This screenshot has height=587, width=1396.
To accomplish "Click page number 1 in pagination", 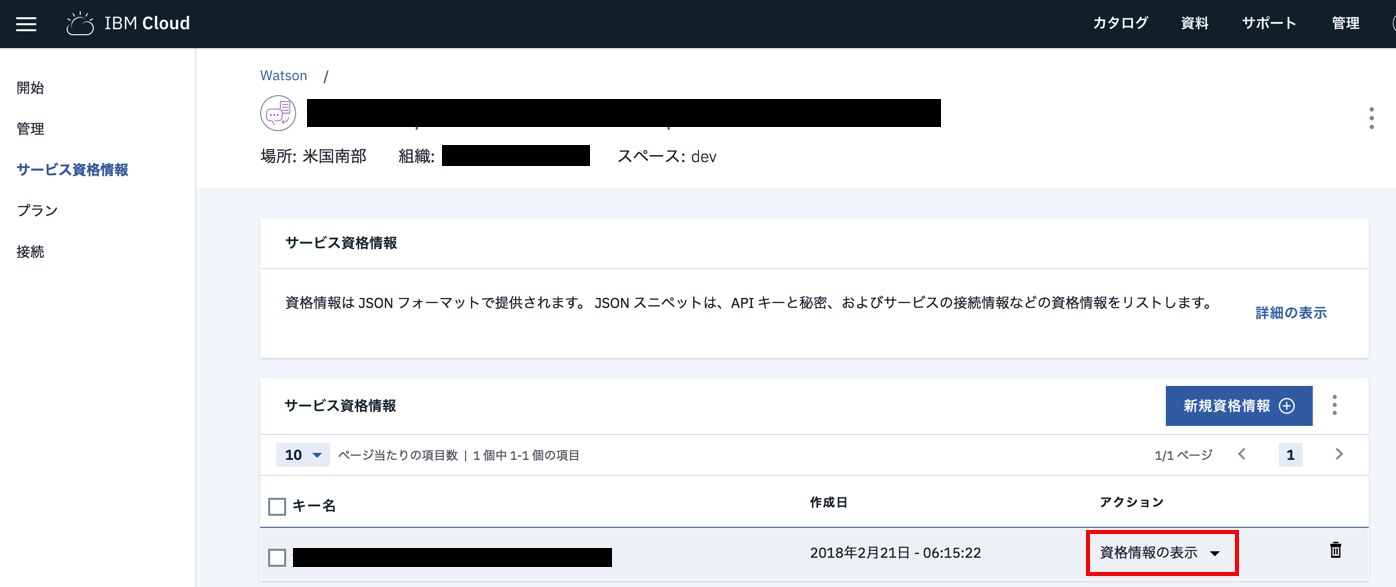I will click(x=1290, y=455).
